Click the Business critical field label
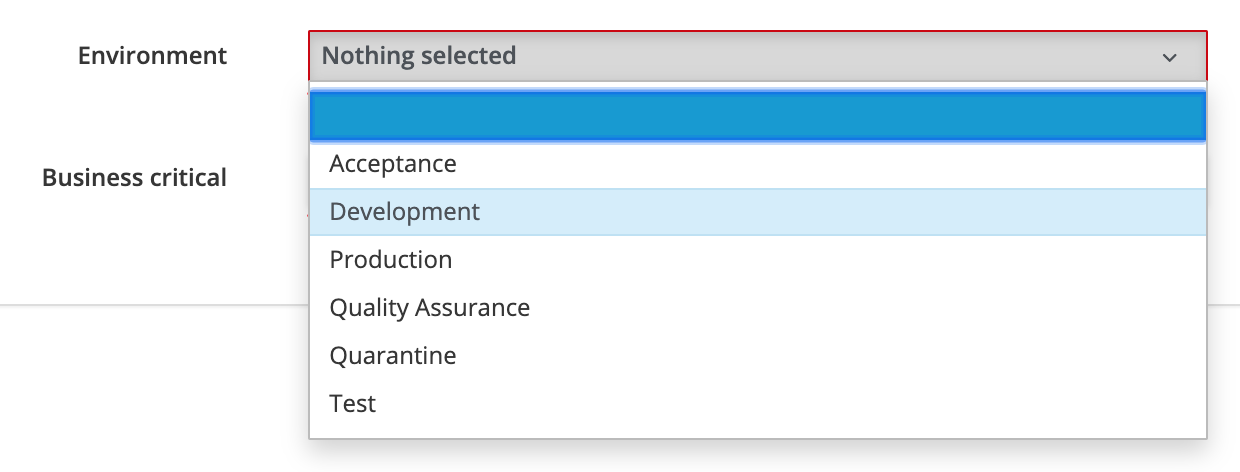 tap(135, 178)
